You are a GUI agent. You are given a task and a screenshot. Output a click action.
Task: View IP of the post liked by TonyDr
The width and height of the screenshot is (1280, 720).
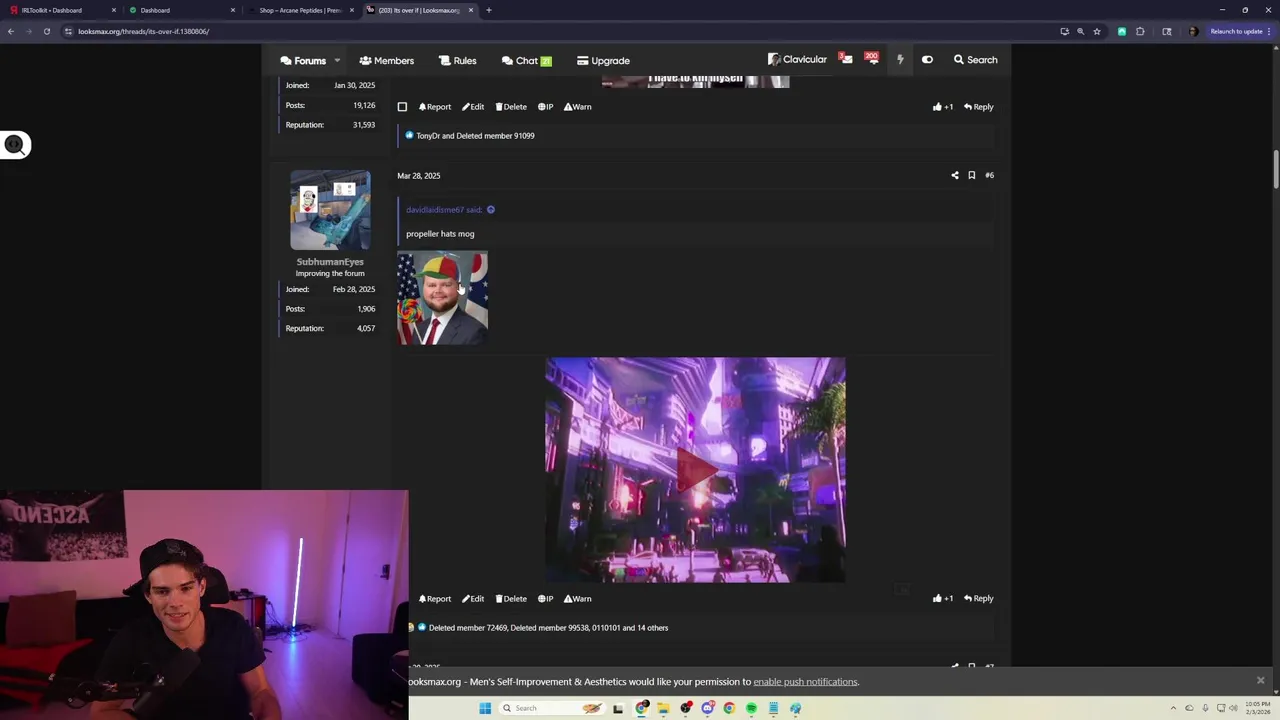[545, 107]
